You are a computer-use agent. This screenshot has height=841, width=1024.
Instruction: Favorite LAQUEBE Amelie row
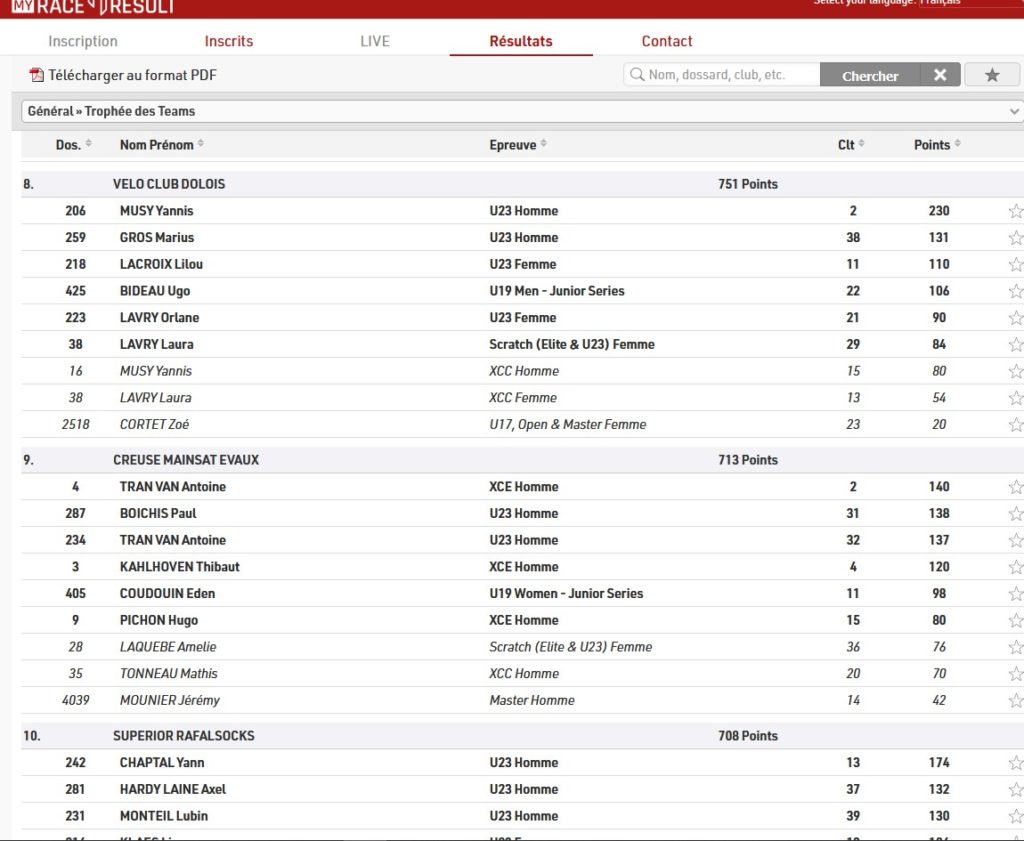[x=1016, y=648]
